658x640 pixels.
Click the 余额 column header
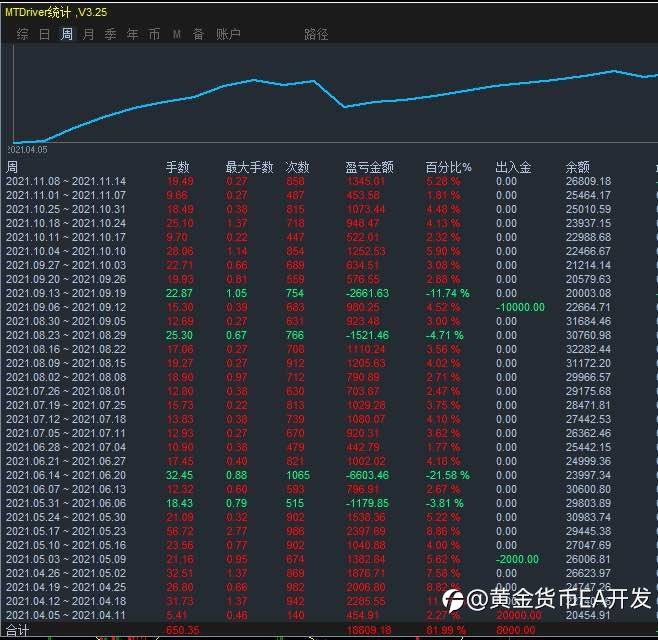coord(577,167)
